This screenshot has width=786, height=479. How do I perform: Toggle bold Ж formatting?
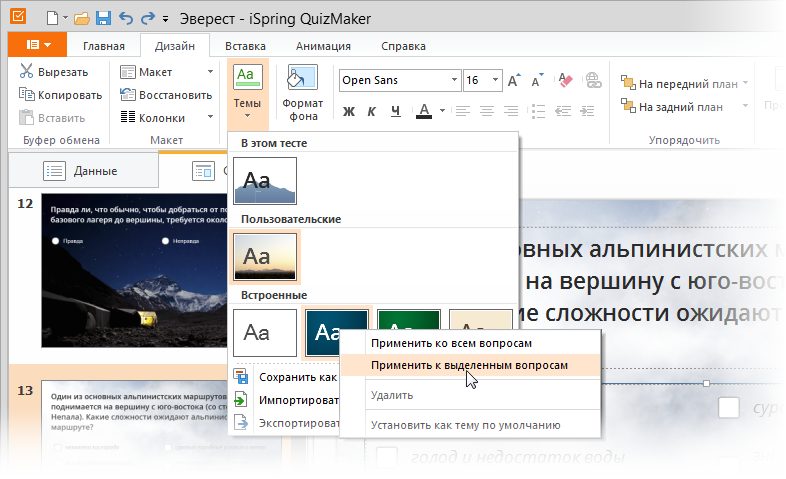(349, 111)
